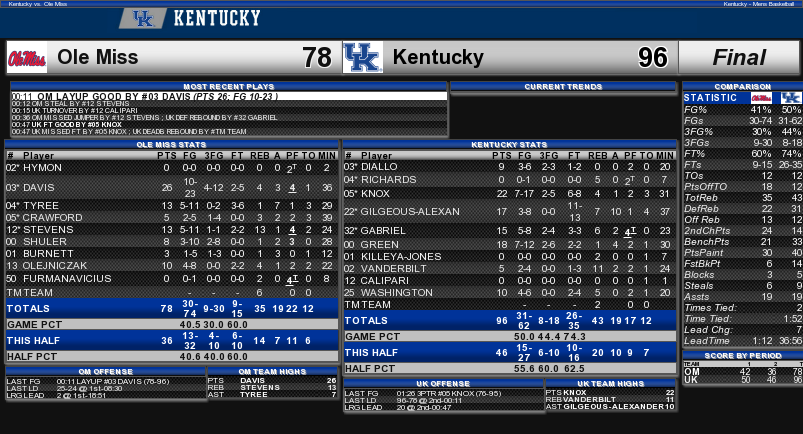The width and height of the screenshot is (803, 434).
Task: Click the Kentucky Stats table header
Action: 510,144
